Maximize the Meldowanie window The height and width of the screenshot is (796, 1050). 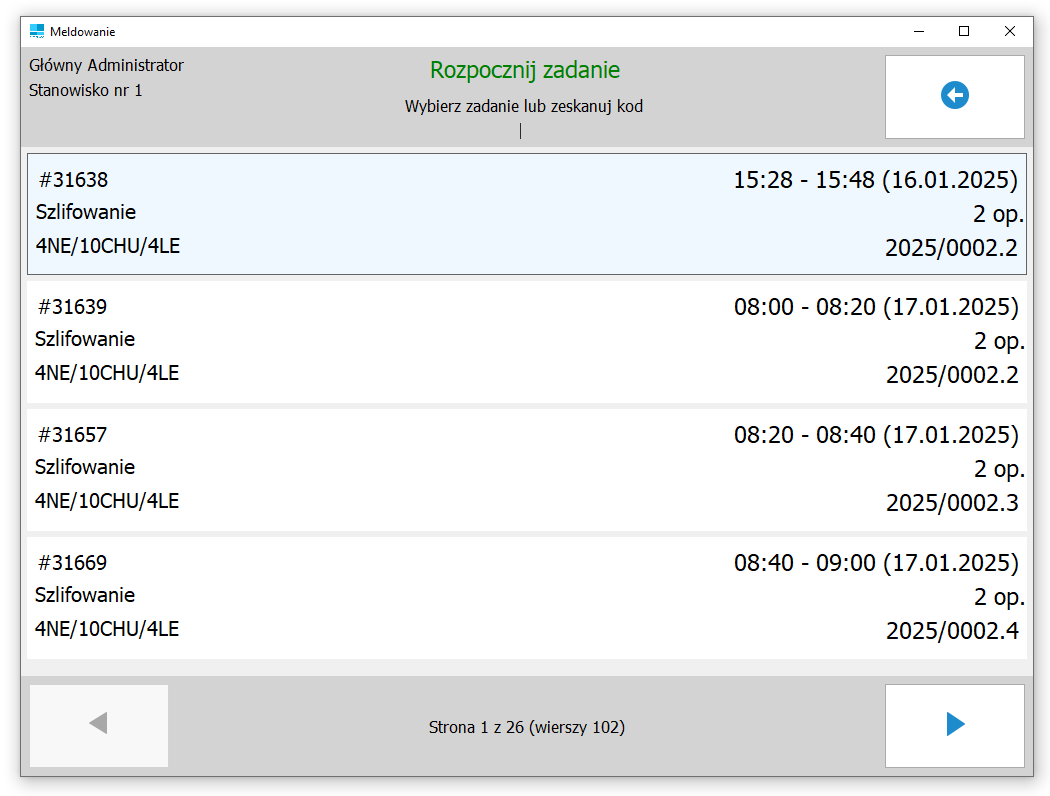[964, 32]
